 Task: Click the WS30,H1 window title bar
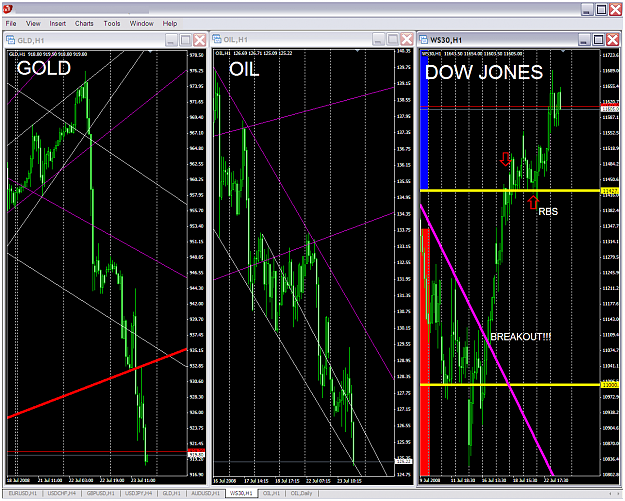[519, 39]
